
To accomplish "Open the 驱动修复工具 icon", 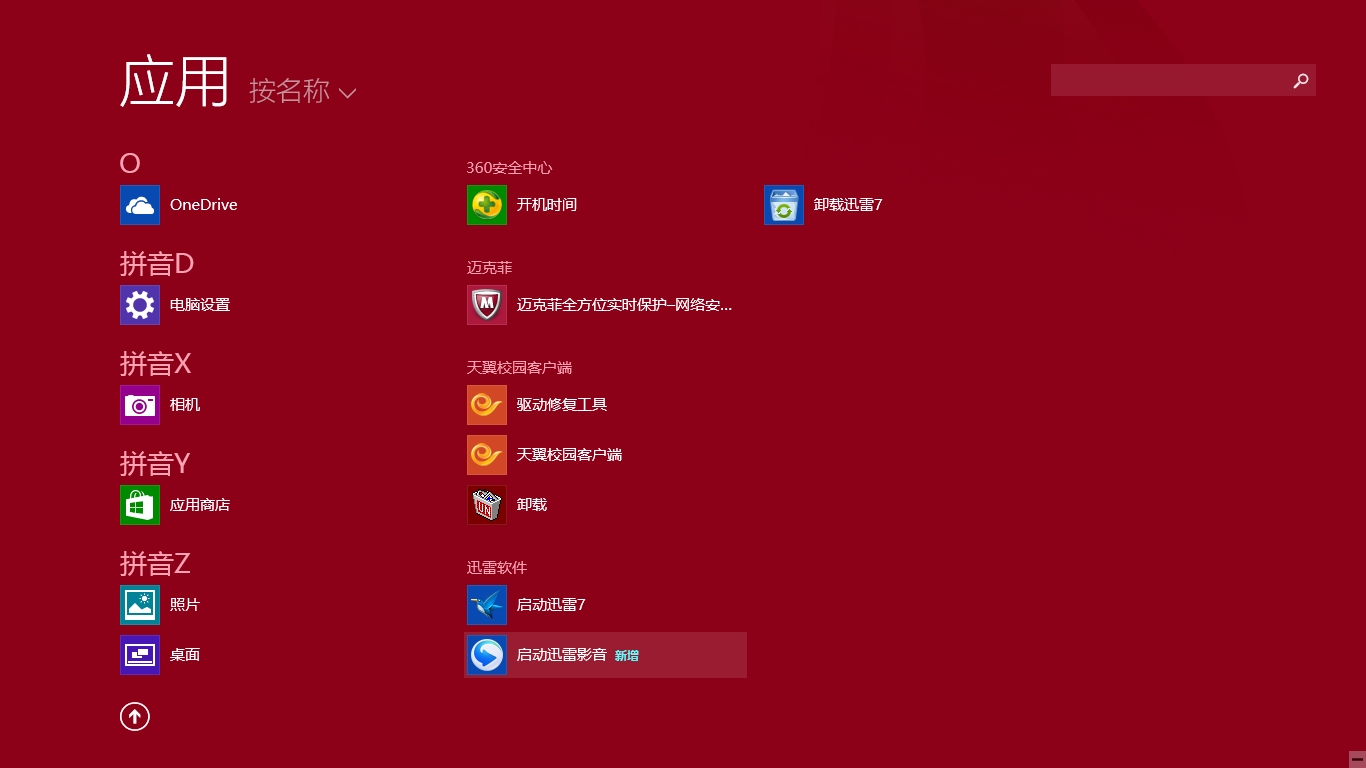I will (x=487, y=405).
